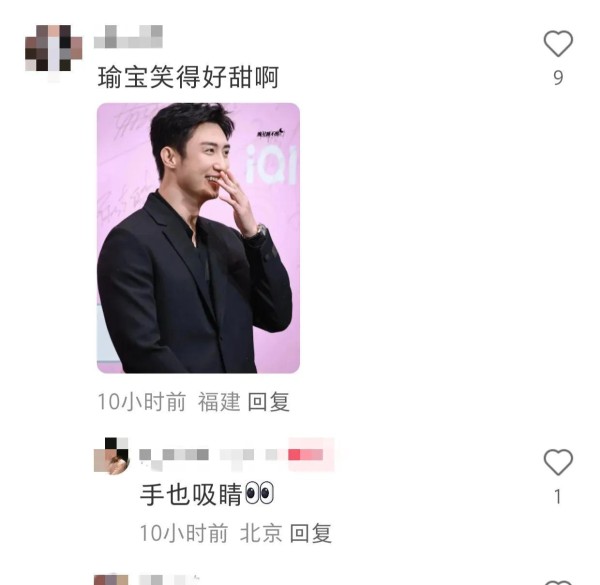Image resolution: width=600 pixels, height=585 pixels.
Task: Open the attached photo of the man in the black suit
Action: (198, 238)
